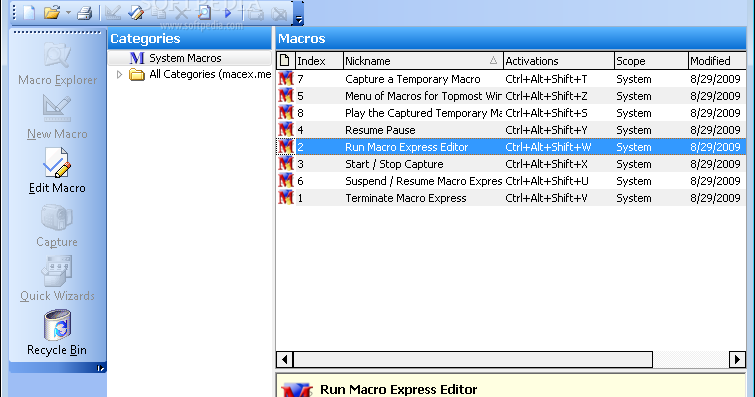Open the toolbar options dropdown at toolbar end
The height and width of the screenshot is (397, 755).
point(299,13)
